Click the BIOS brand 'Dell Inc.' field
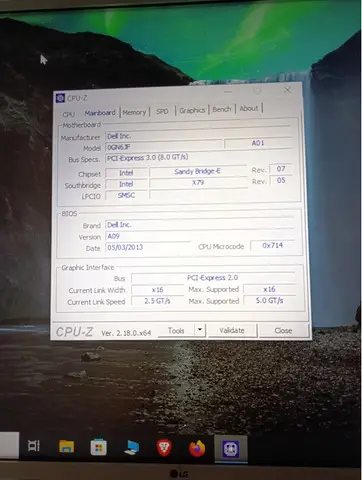Image resolution: width=362 pixels, height=480 pixels. click(199, 224)
